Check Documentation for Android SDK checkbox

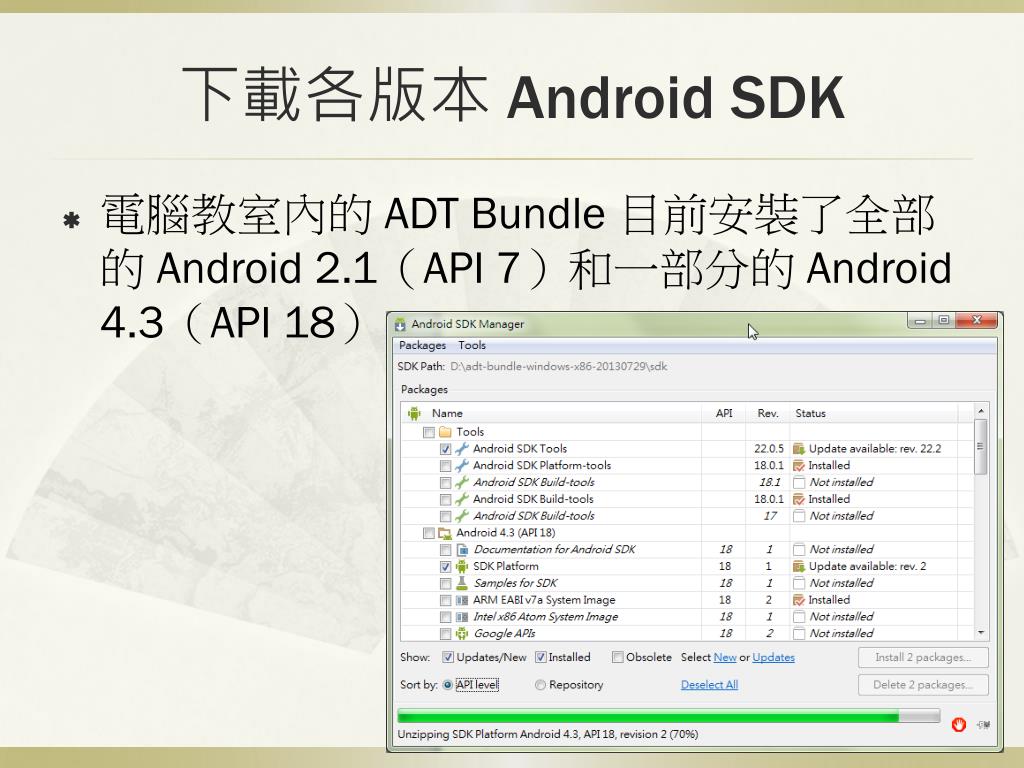(x=445, y=551)
